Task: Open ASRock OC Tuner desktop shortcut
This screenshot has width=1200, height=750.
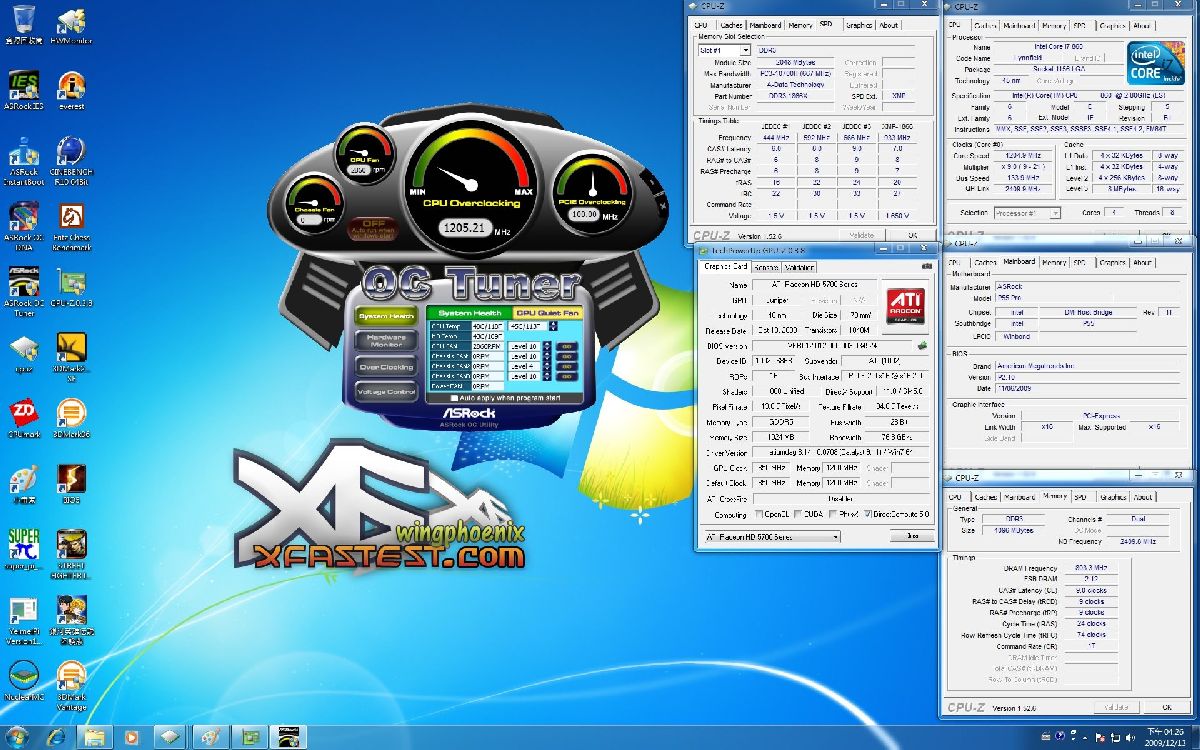Action: pos(23,292)
